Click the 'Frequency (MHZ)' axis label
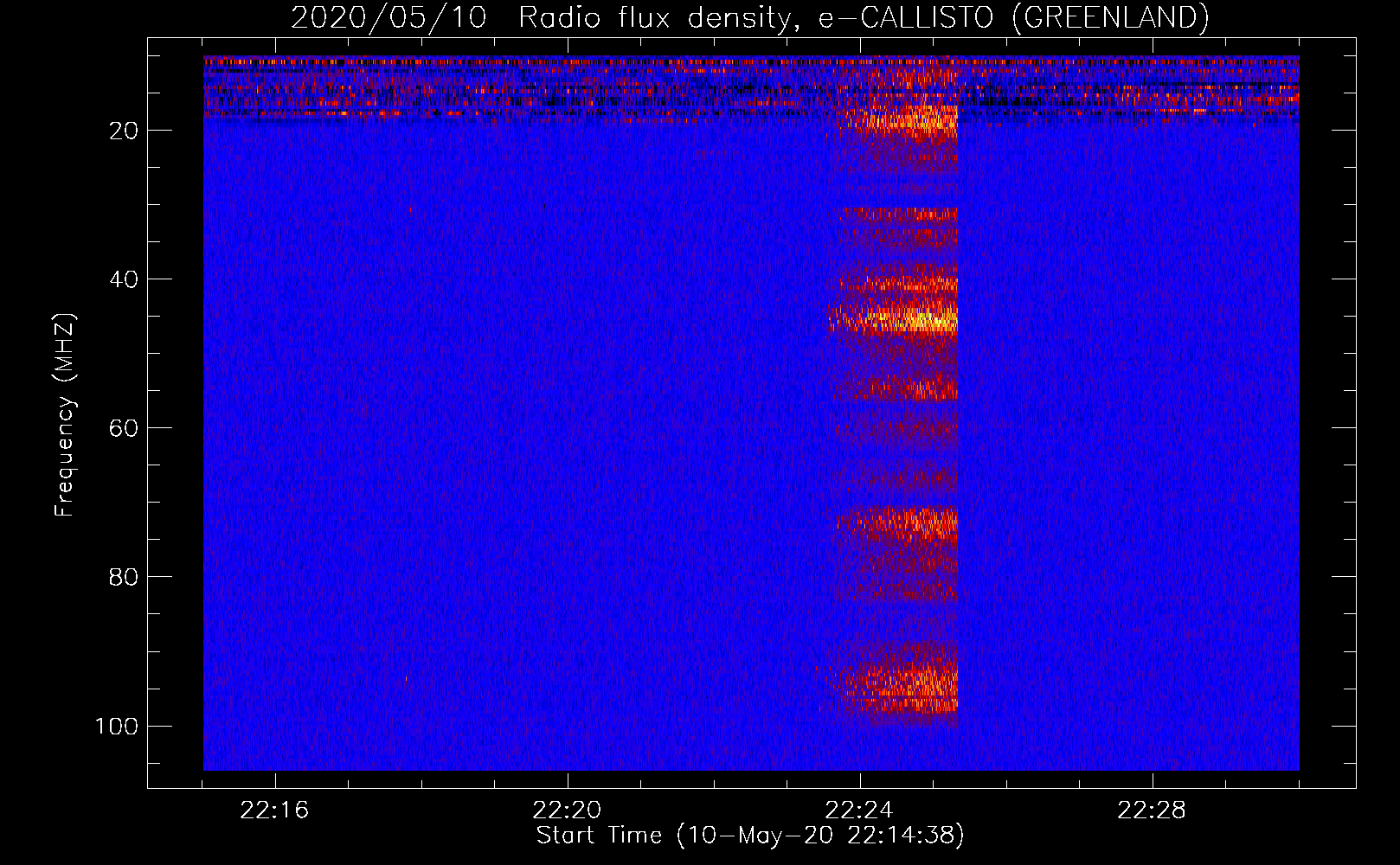This screenshot has width=1400, height=865. (x=65, y=415)
